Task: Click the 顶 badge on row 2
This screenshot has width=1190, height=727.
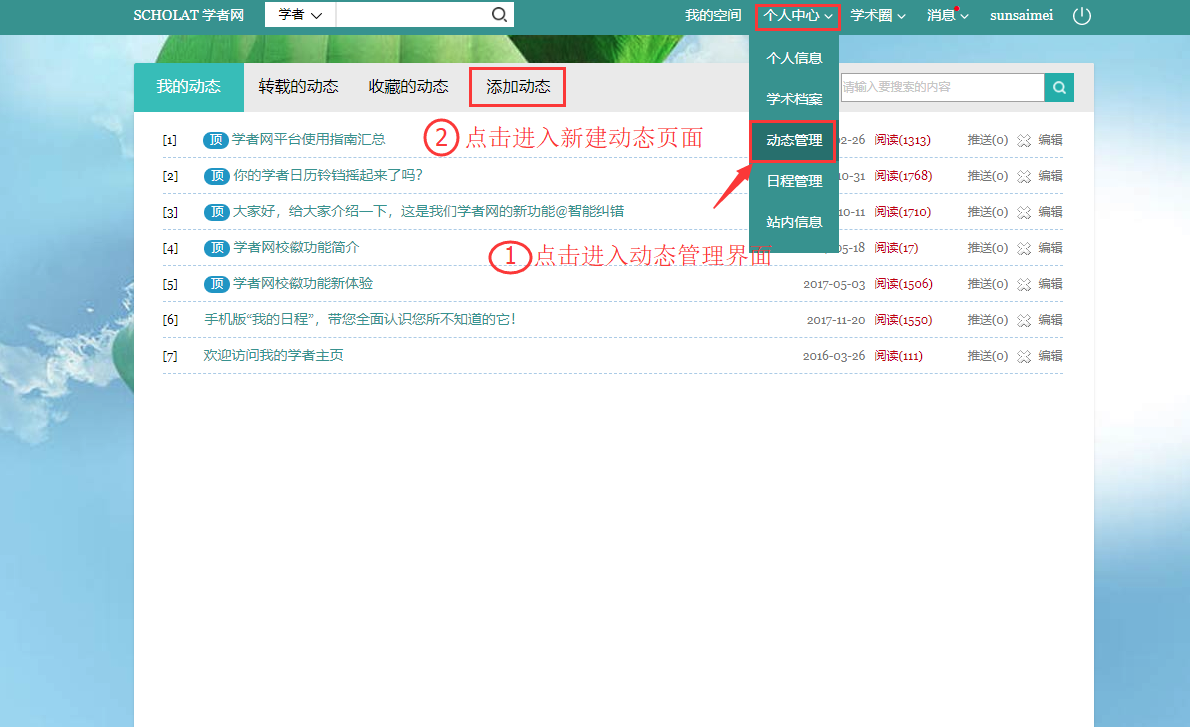Action: (x=217, y=176)
